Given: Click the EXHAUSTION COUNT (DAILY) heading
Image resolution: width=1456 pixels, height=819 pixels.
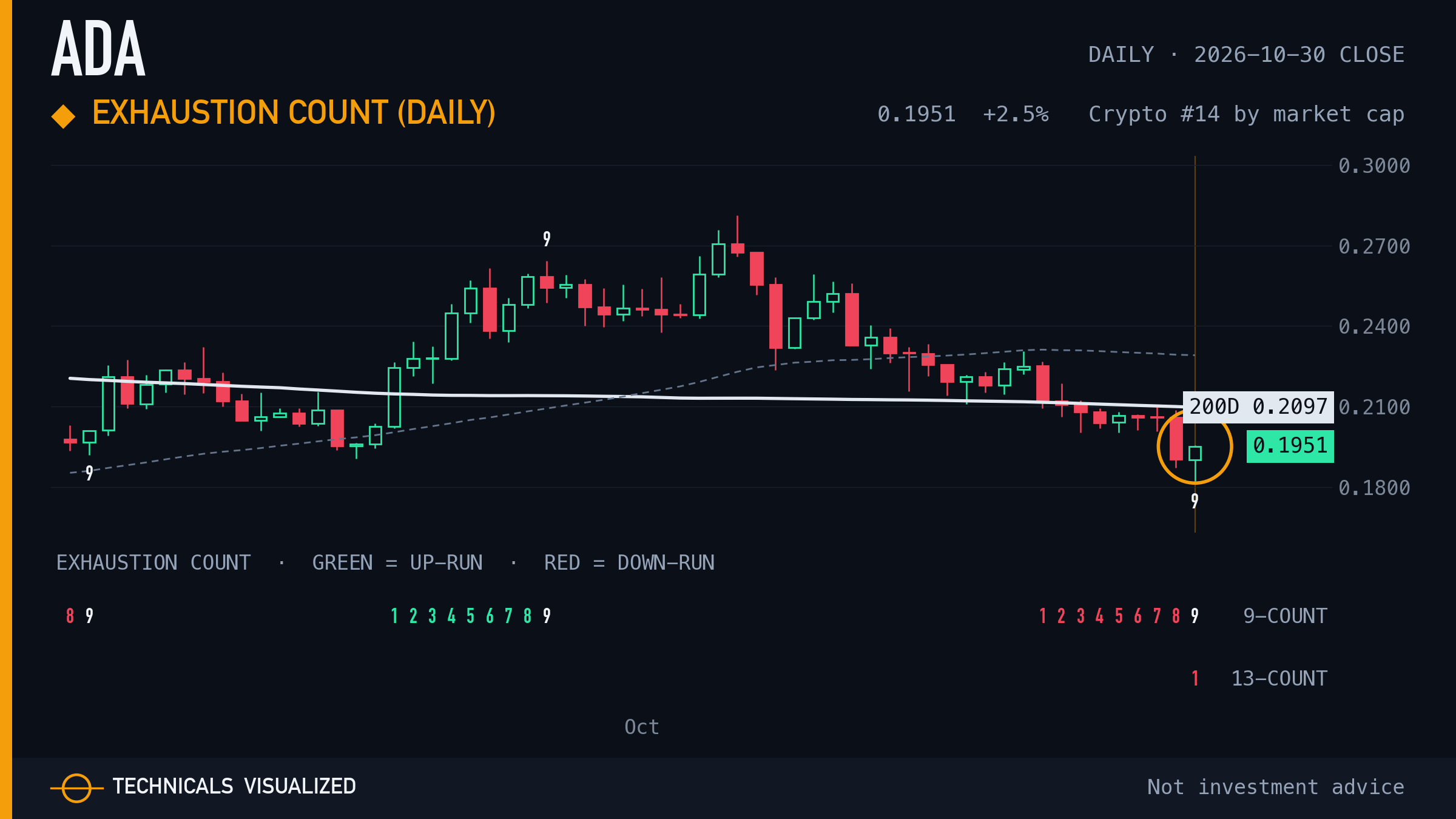Looking at the screenshot, I should pyautogui.click(x=294, y=113).
